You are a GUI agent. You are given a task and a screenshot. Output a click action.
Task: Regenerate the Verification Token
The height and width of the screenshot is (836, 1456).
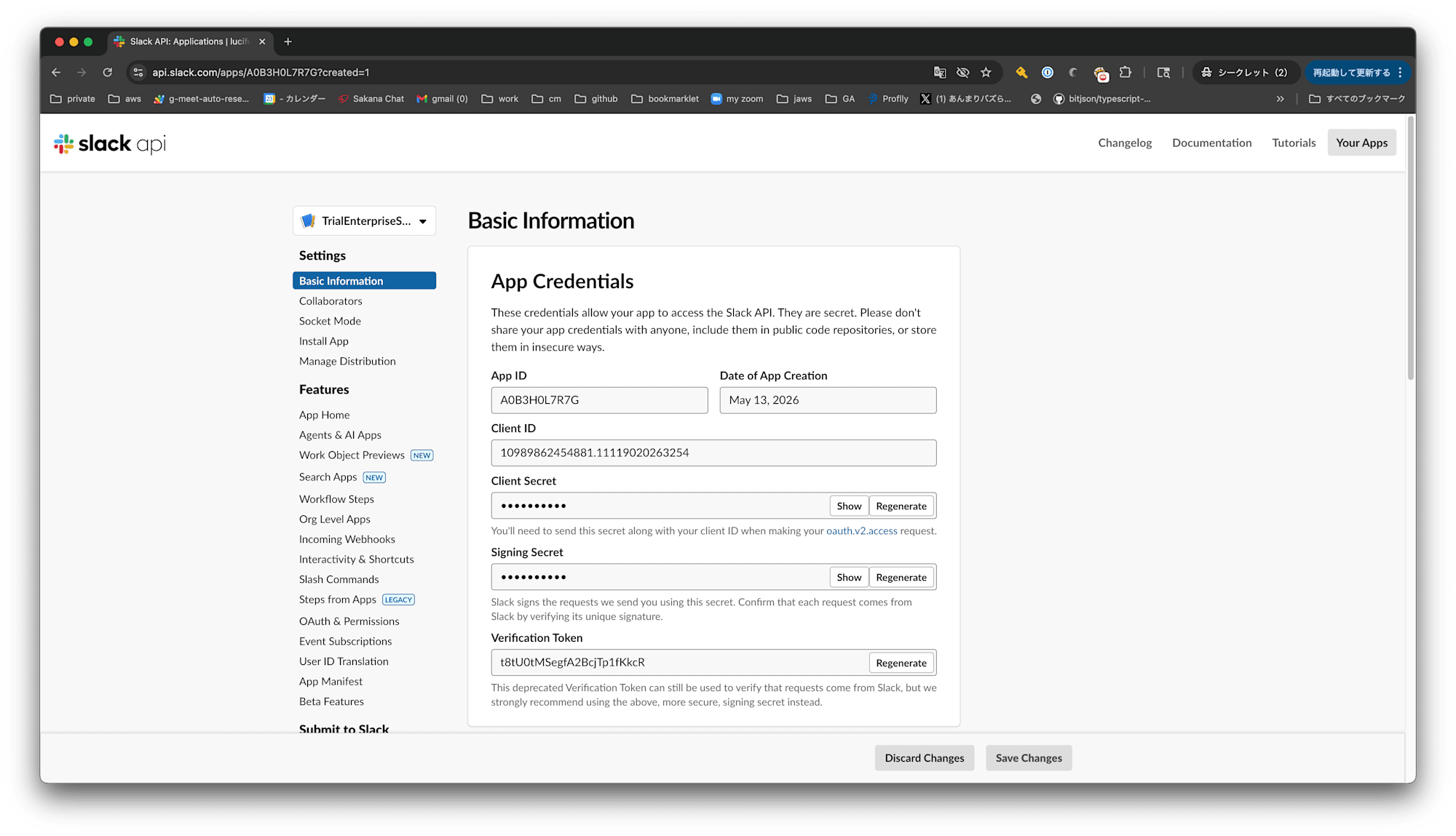(x=901, y=664)
